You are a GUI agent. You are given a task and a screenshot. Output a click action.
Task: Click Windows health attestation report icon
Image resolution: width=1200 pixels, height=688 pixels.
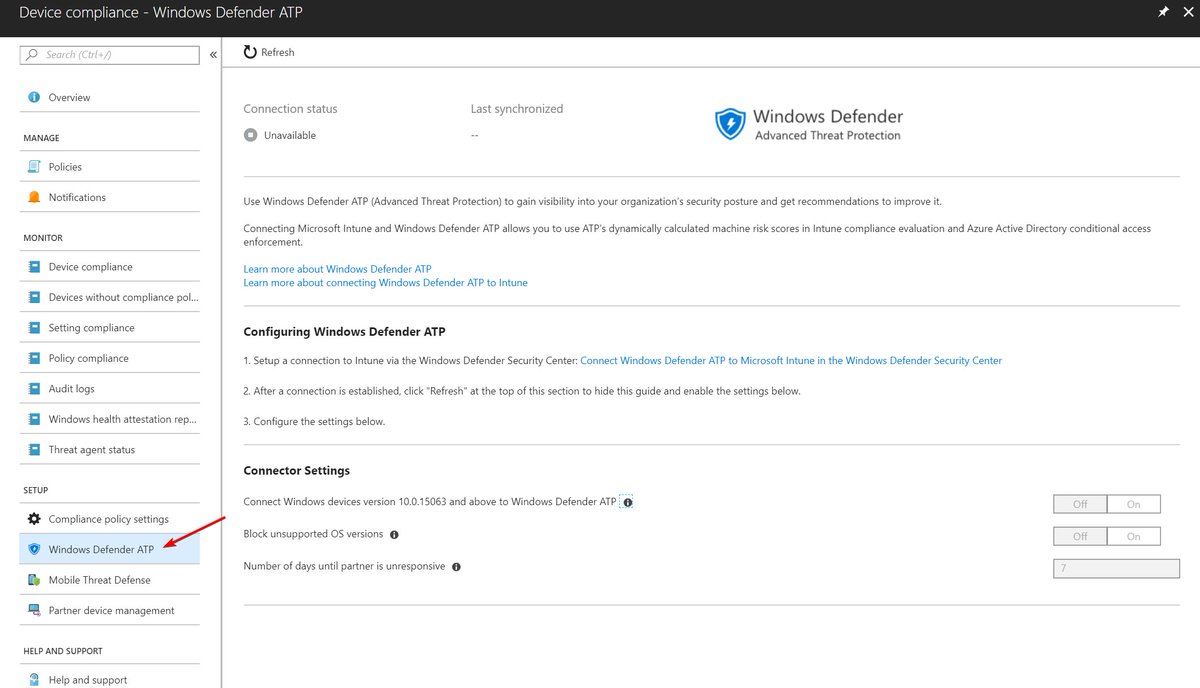[34, 419]
